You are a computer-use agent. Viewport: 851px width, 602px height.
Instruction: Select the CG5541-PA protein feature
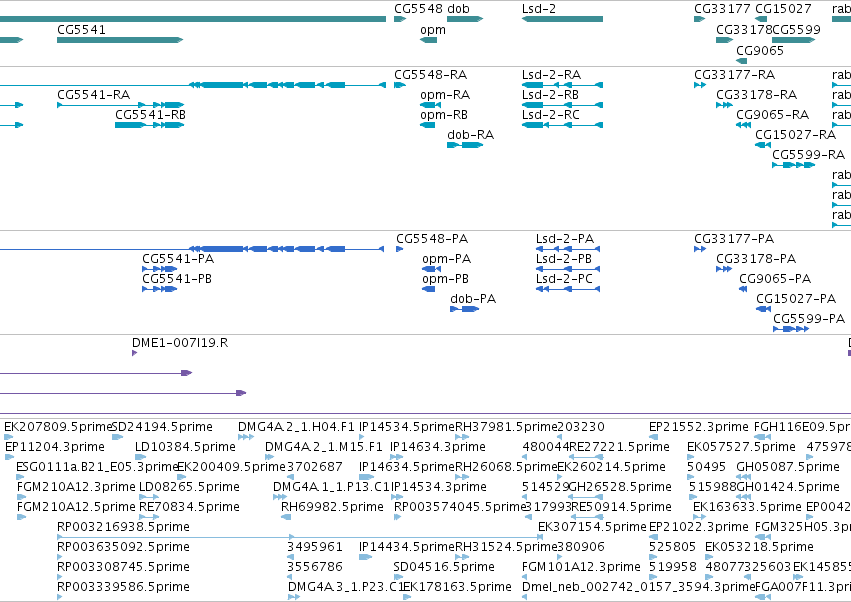(160, 269)
